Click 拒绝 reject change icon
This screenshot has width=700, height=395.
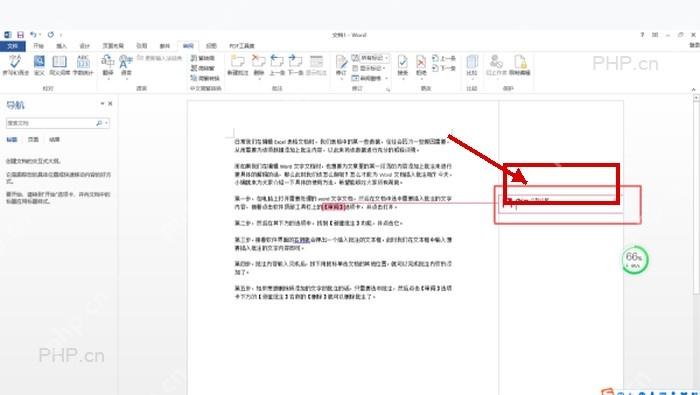pos(421,66)
